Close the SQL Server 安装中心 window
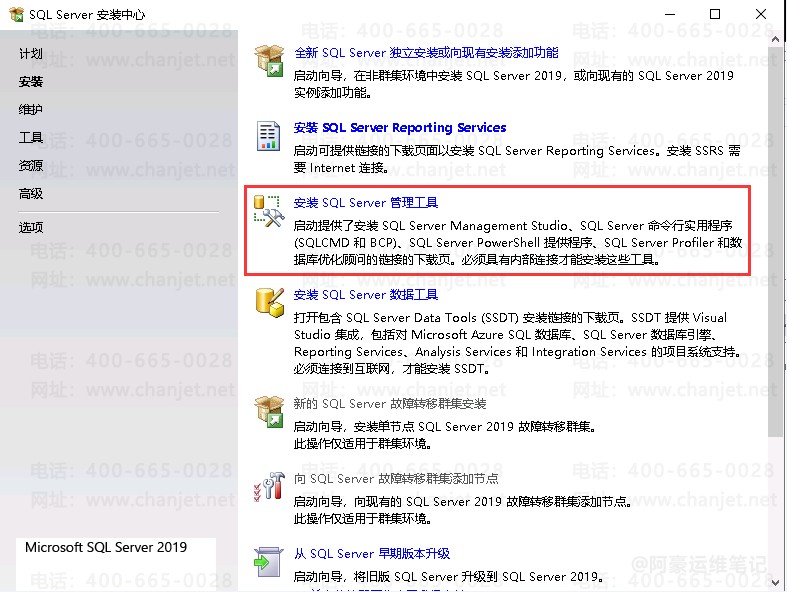 761,14
